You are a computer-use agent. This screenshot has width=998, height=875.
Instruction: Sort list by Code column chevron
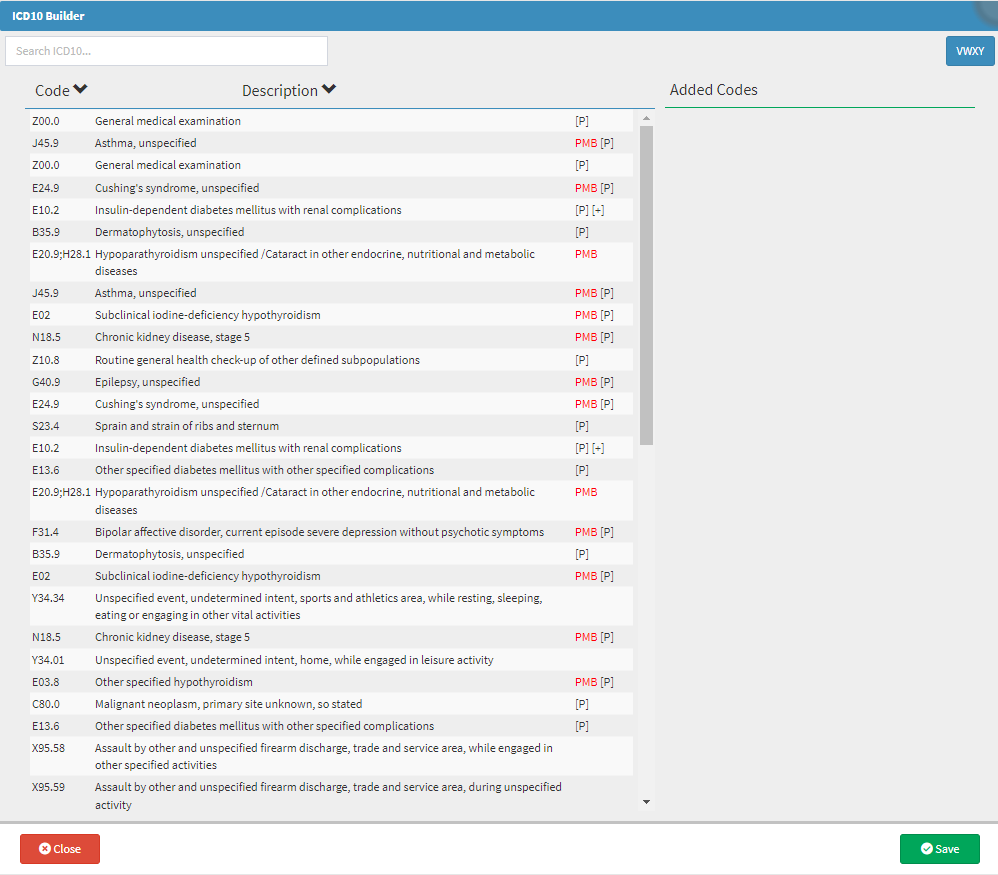(81, 90)
